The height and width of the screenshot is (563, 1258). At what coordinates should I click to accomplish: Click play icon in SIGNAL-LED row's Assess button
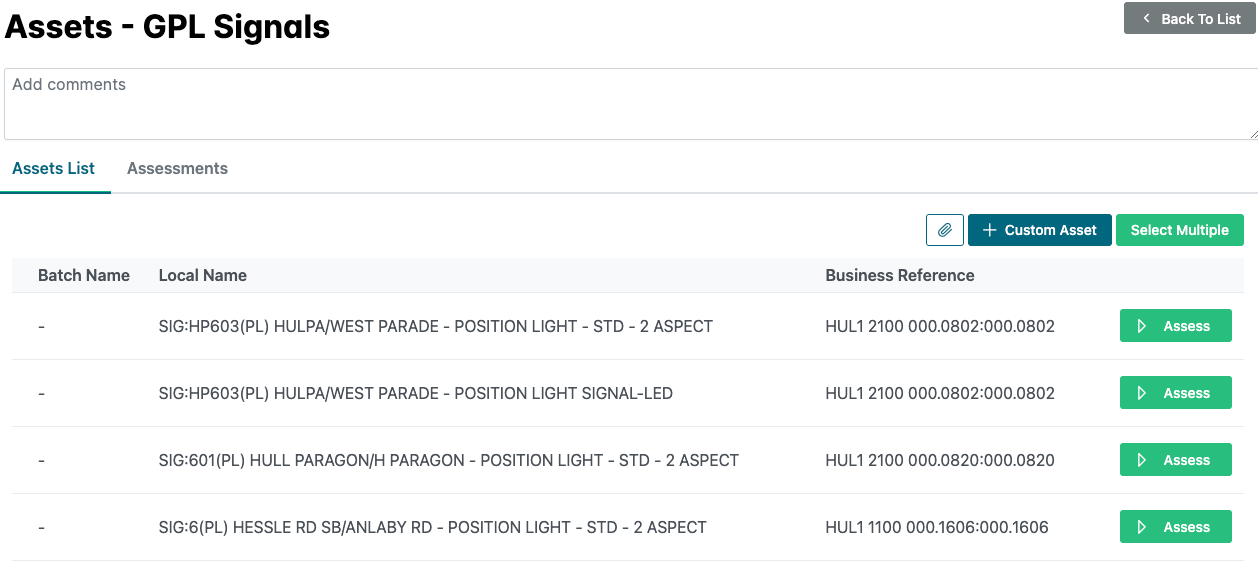(1142, 393)
